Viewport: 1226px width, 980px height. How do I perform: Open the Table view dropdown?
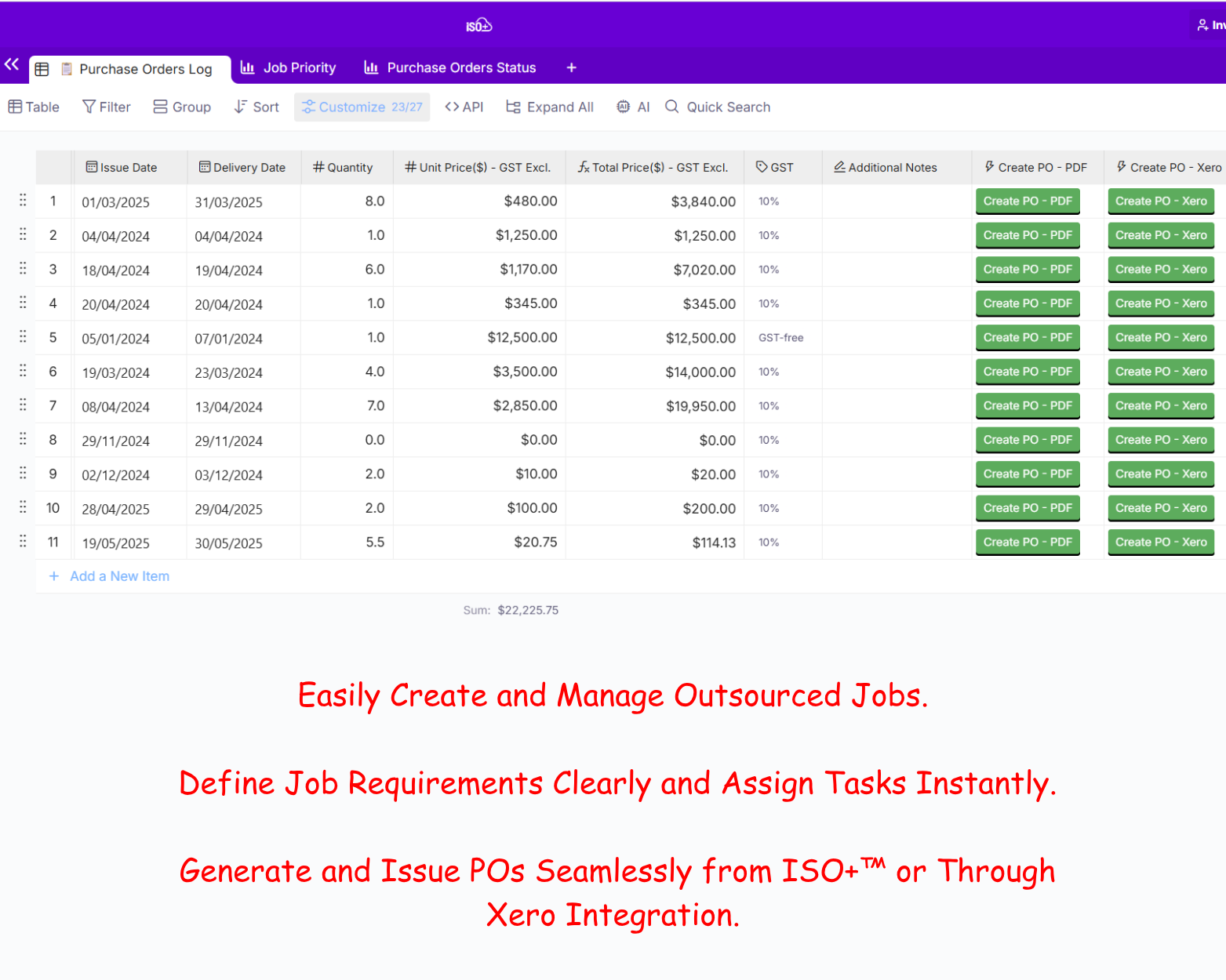pyautogui.click(x=34, y=107)
